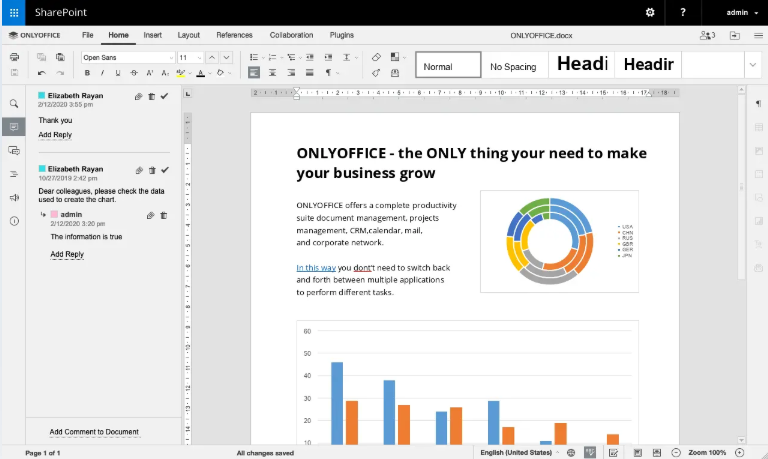
Task: Apply strikethrough formatting
Action: [134, 73]
